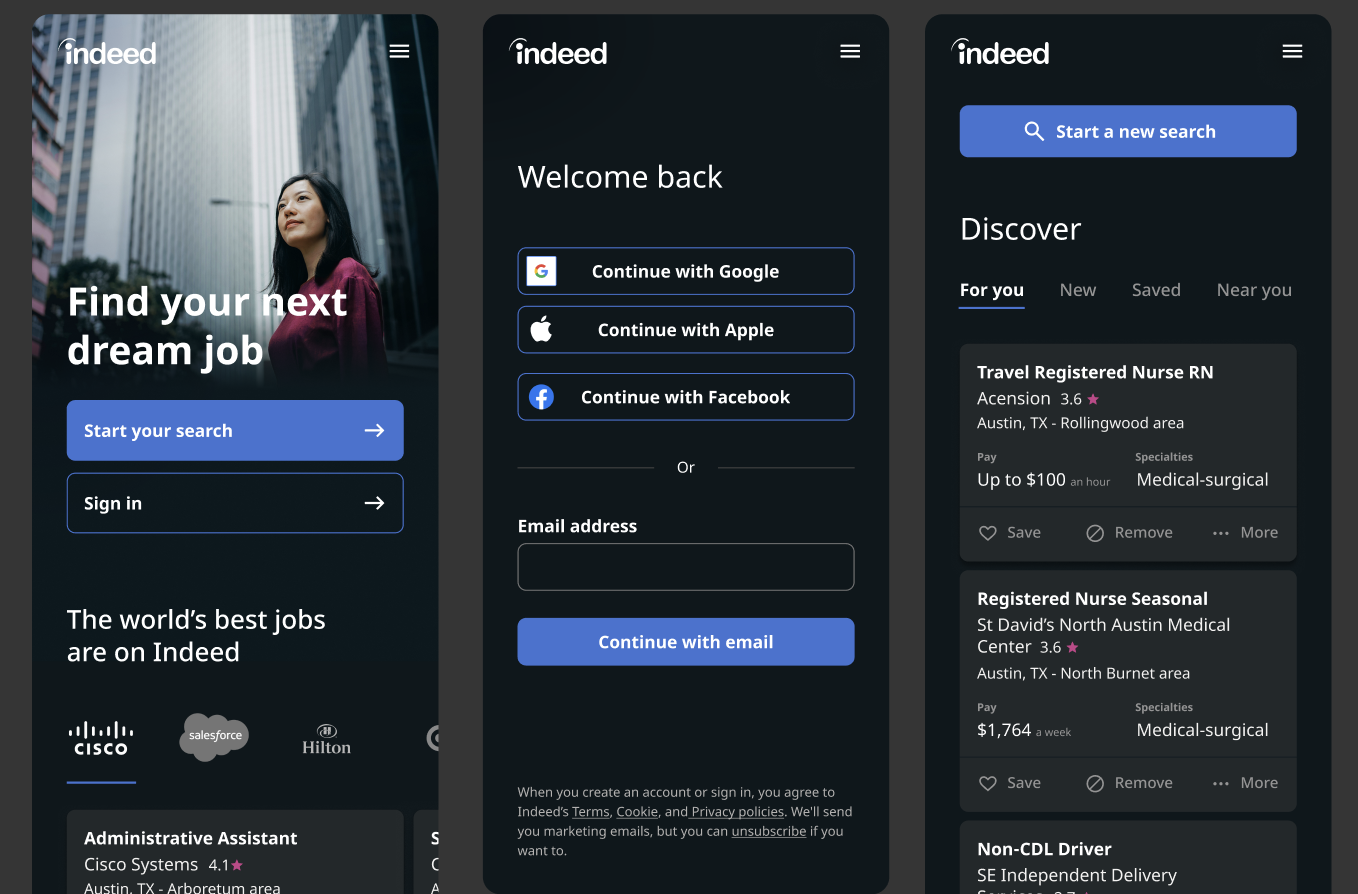Click Start a new search button
Image resolution: width=1358 pixels, height=894 pixels.
(1128, 131)
